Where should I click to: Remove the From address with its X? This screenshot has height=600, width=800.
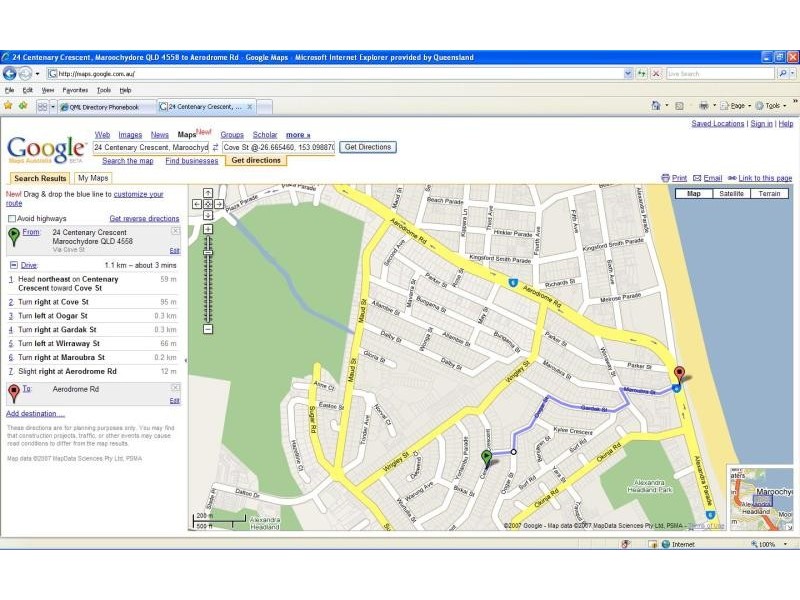pos(176,231)
